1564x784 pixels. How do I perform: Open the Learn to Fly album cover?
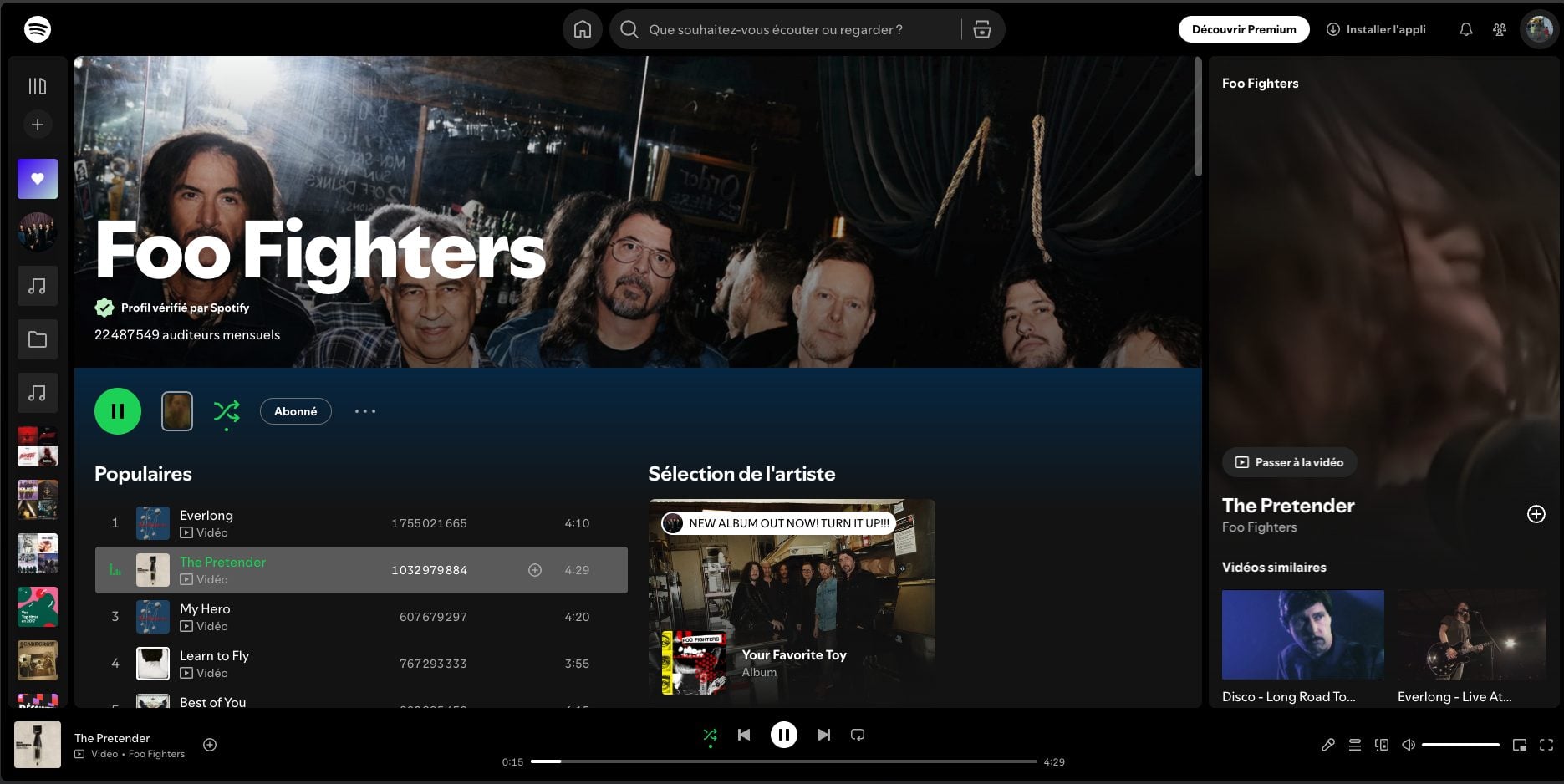tap(153, 664)
